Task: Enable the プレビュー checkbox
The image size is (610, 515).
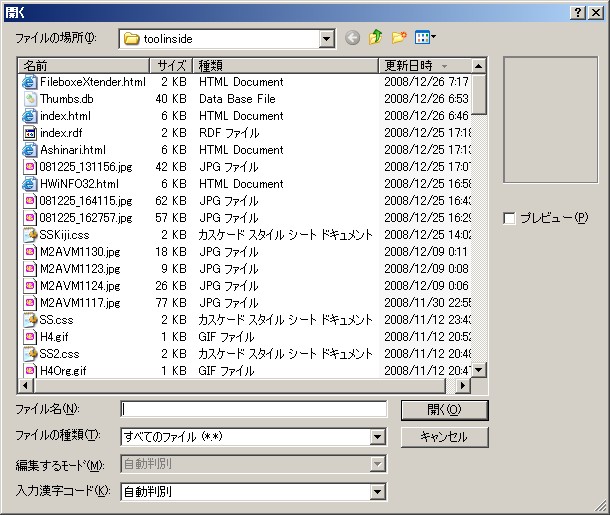Action: point(510,218)
